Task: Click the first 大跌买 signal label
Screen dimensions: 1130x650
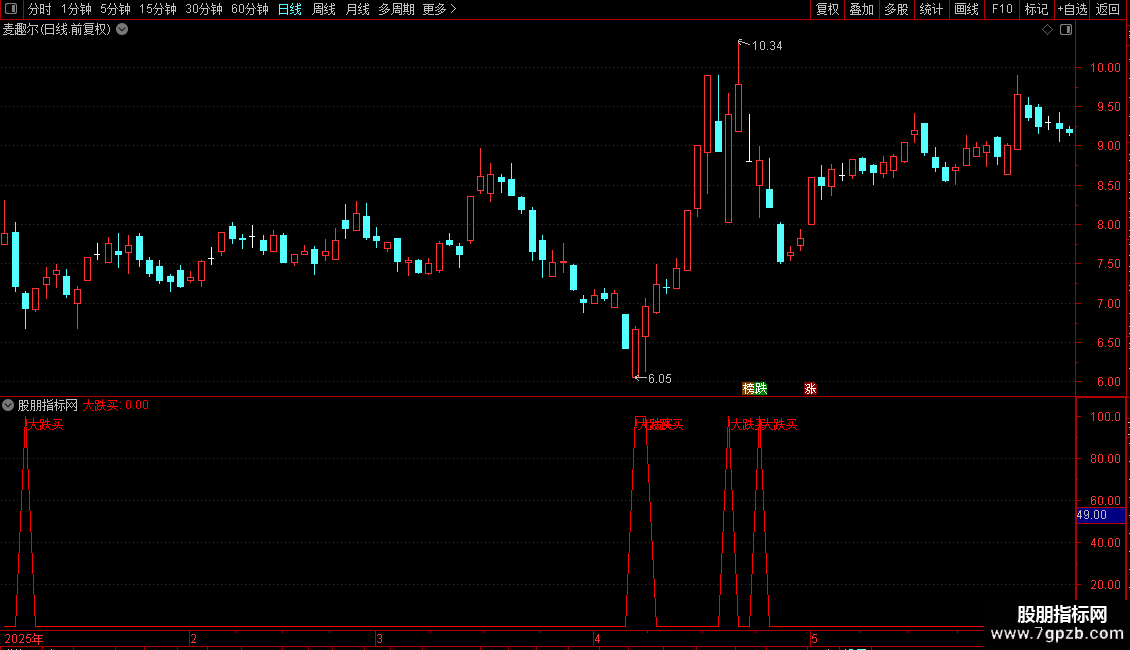Action: 45,424
